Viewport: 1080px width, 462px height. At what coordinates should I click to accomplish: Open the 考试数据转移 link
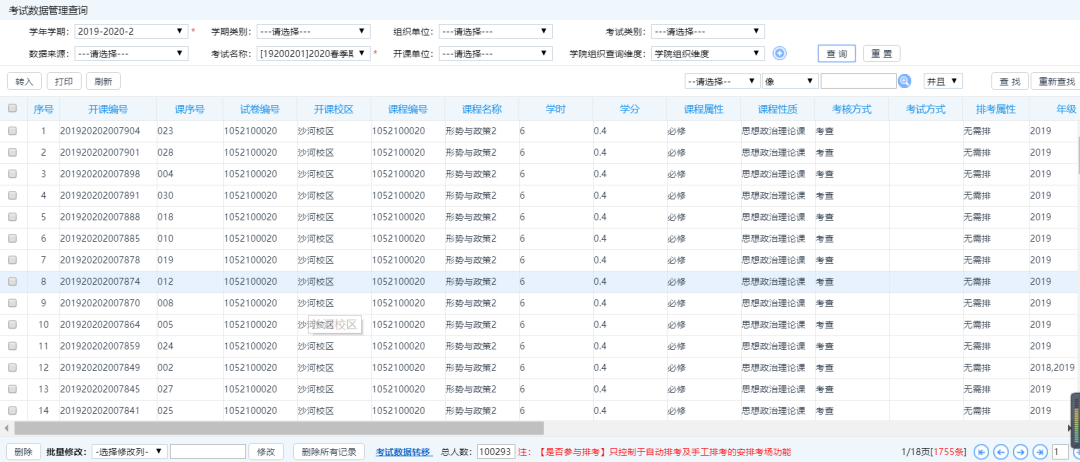click(404, 452)
